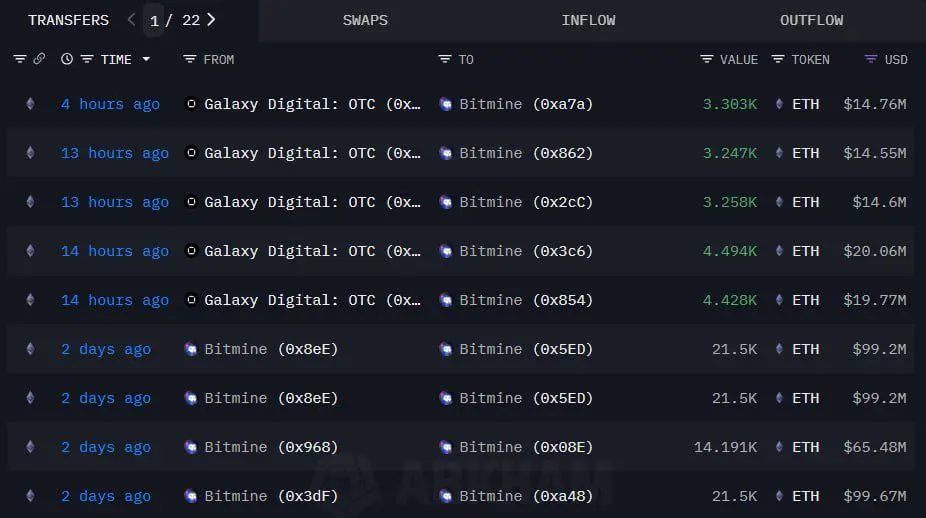Open the OUTFLOW tab

(811, 20)
